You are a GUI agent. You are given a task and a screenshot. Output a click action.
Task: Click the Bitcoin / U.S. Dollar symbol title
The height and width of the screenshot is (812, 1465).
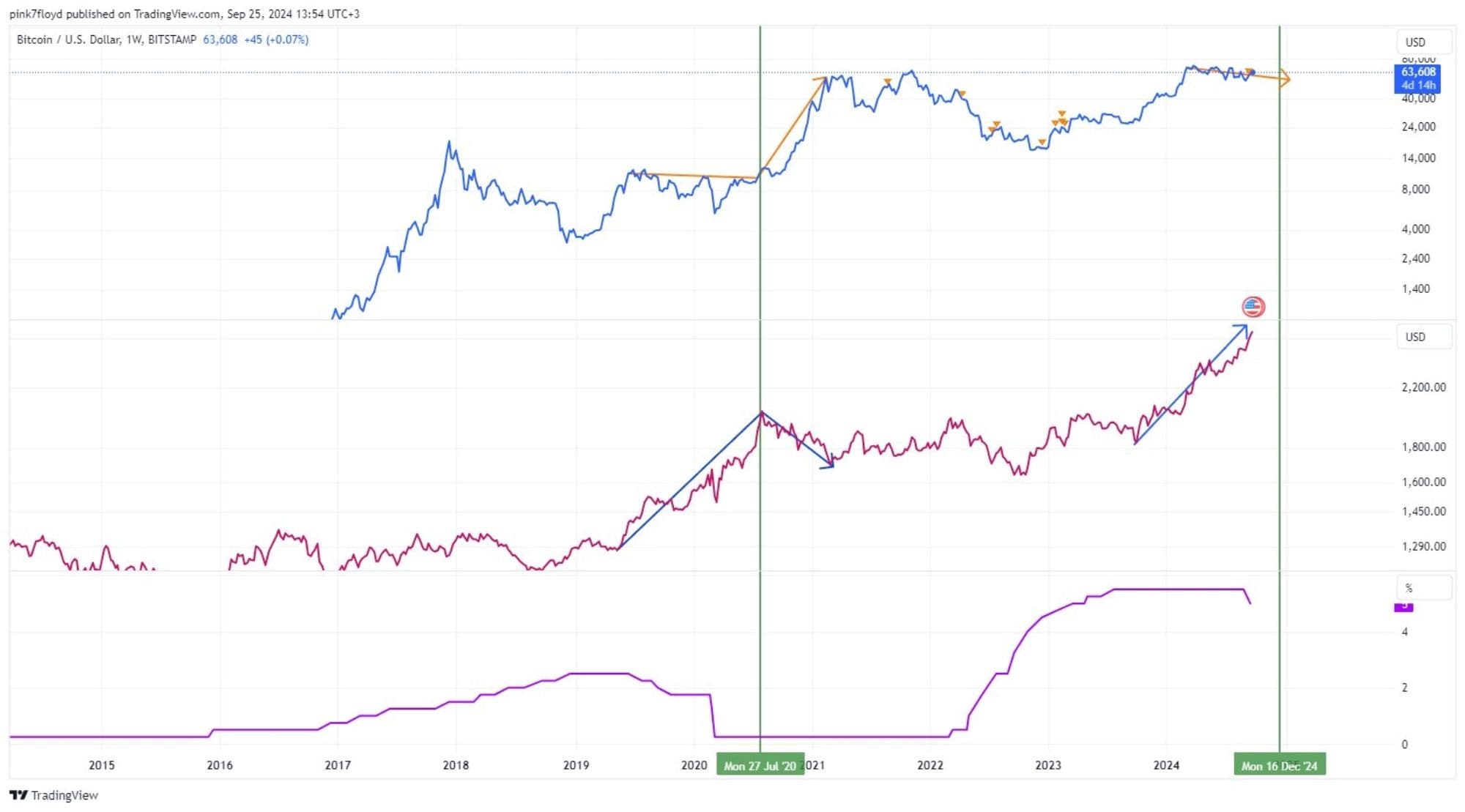[68, 40]
